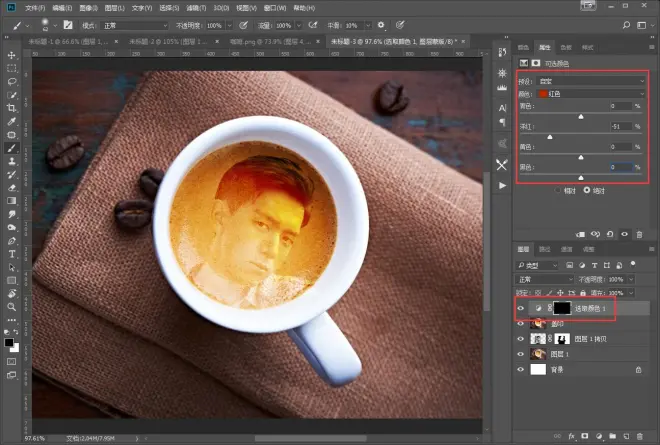This screenshot has height=445, width=660.
Task: Open the 流量 100% dropdown arrow
Action: (x=298, y=26)
